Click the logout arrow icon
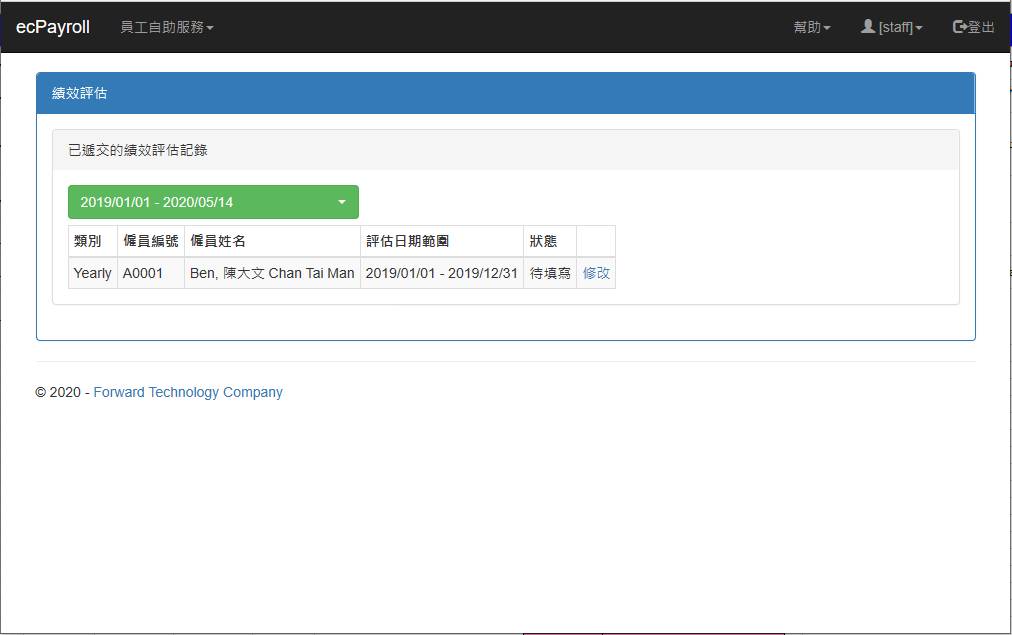This screenshot has width=1012, height=635. pyautogui.click(x=960, y=26)
